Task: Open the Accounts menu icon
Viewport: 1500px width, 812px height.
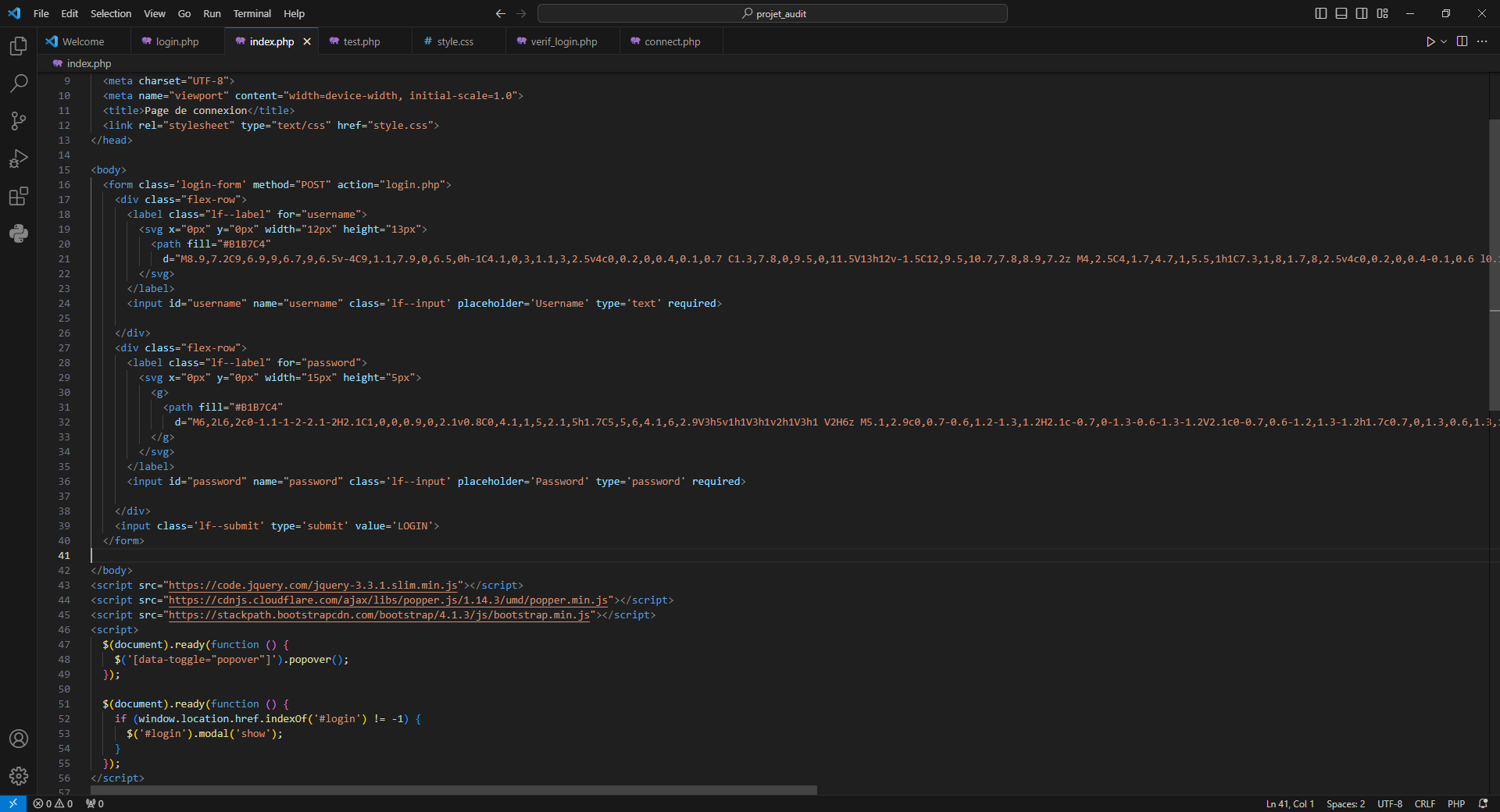Action: pos(19,739)
